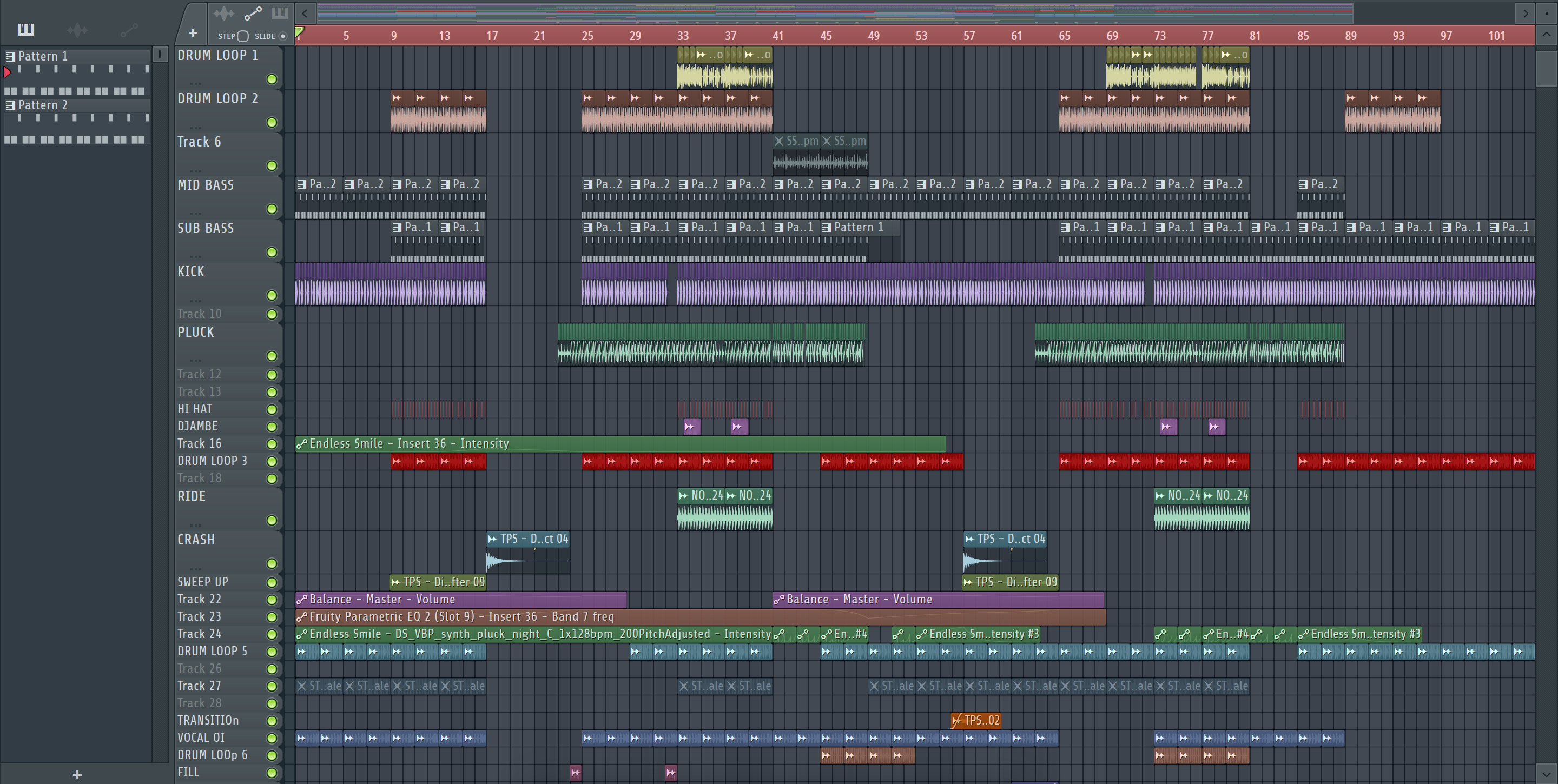
Task: Add a new pattern with bottom plus icon
Action: (77, 774)
